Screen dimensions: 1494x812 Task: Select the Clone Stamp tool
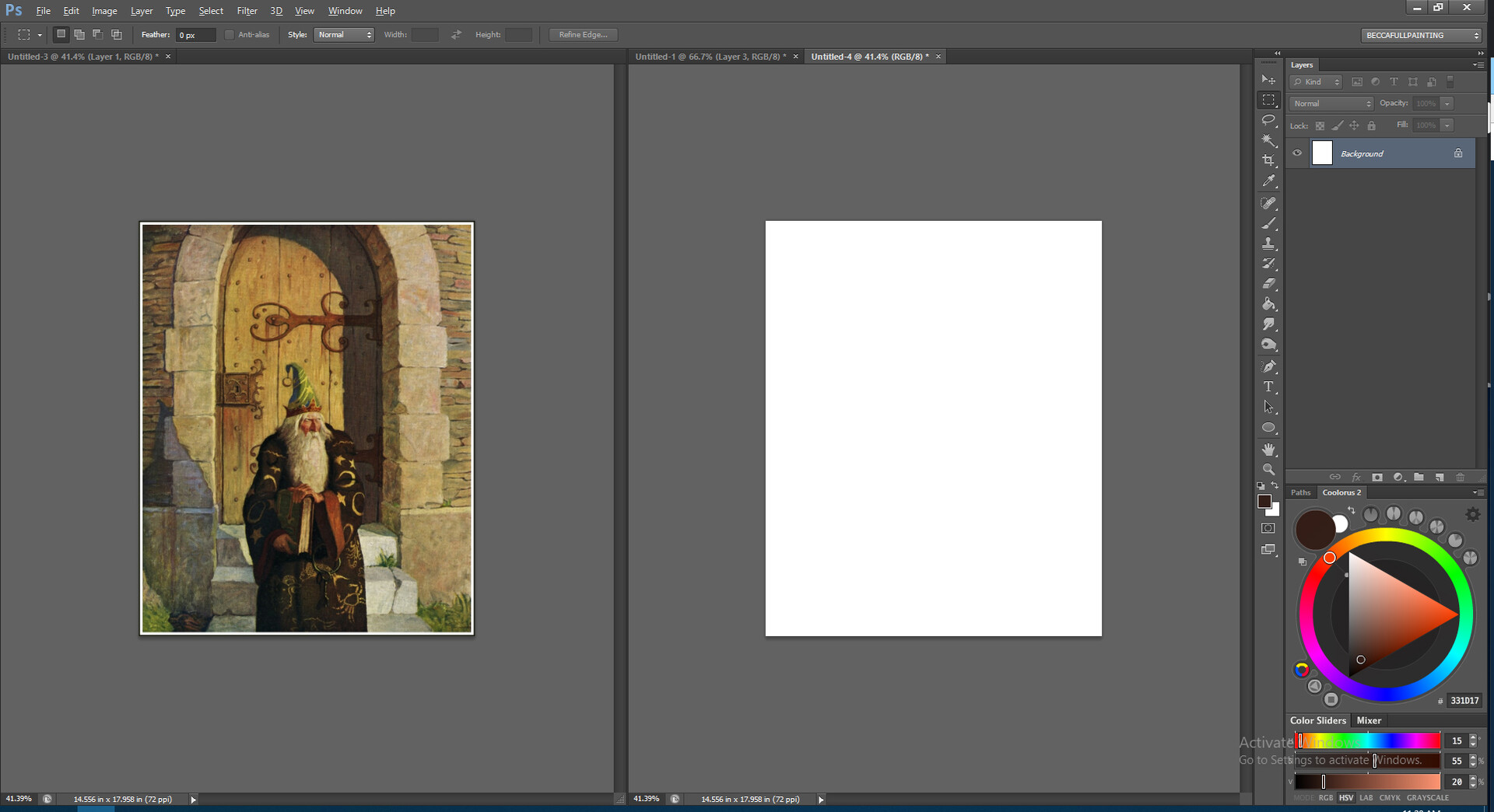pyautogui.click(x=1268, y=243)
